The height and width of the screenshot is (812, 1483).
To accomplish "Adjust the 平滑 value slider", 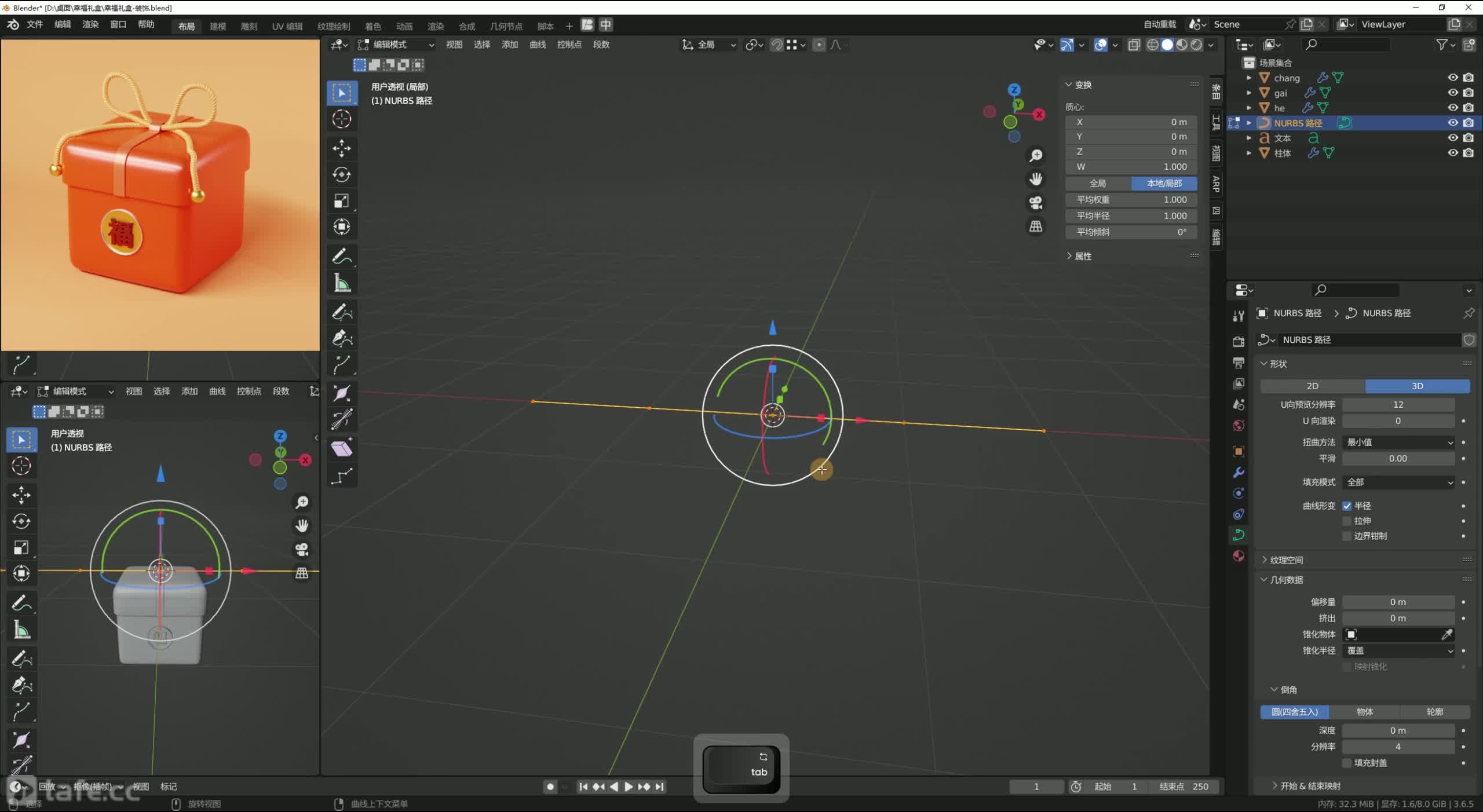I will coord(1398,458).
